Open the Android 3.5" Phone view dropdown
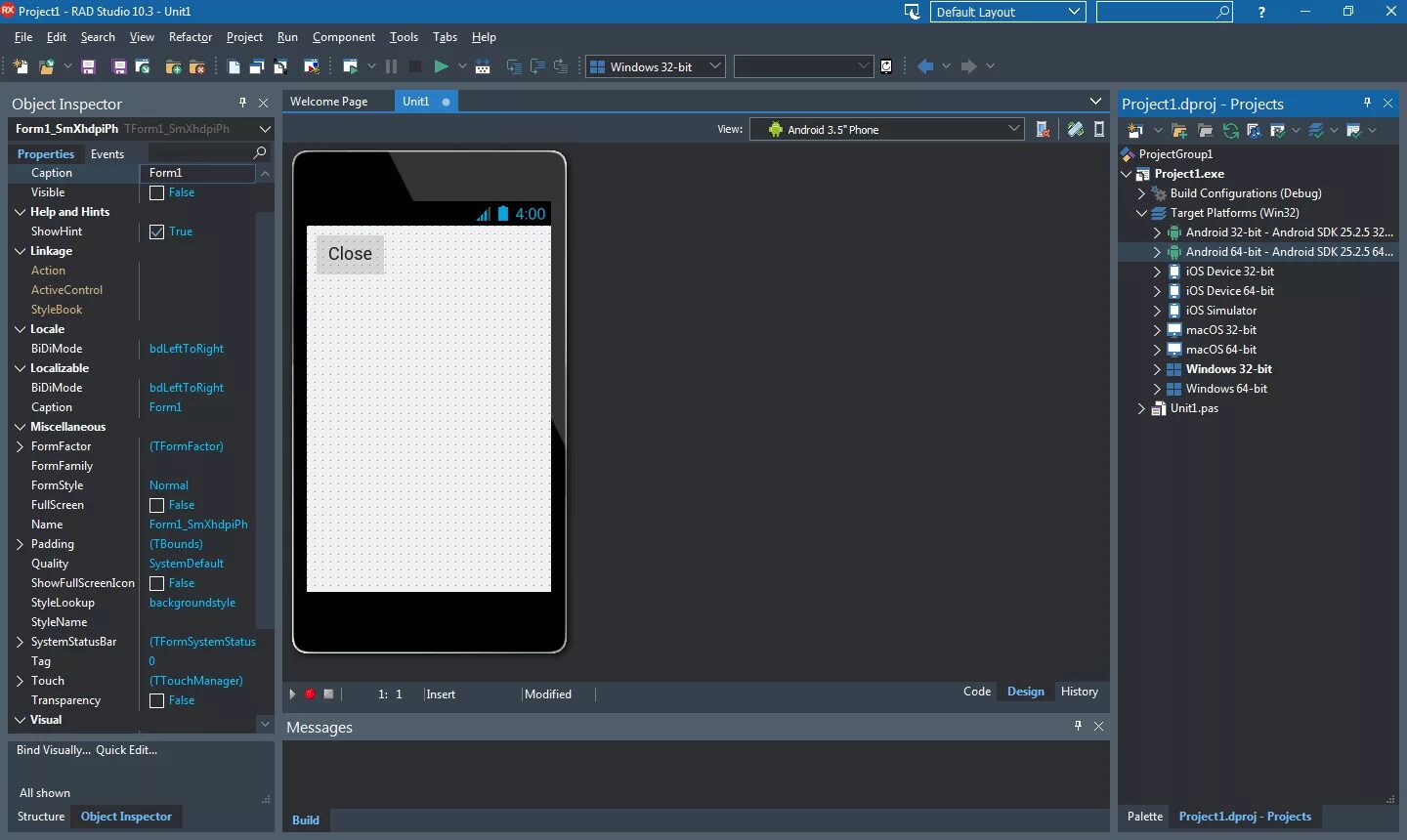The height and width of the screenshot is (840, 1407). pos(886,129)
